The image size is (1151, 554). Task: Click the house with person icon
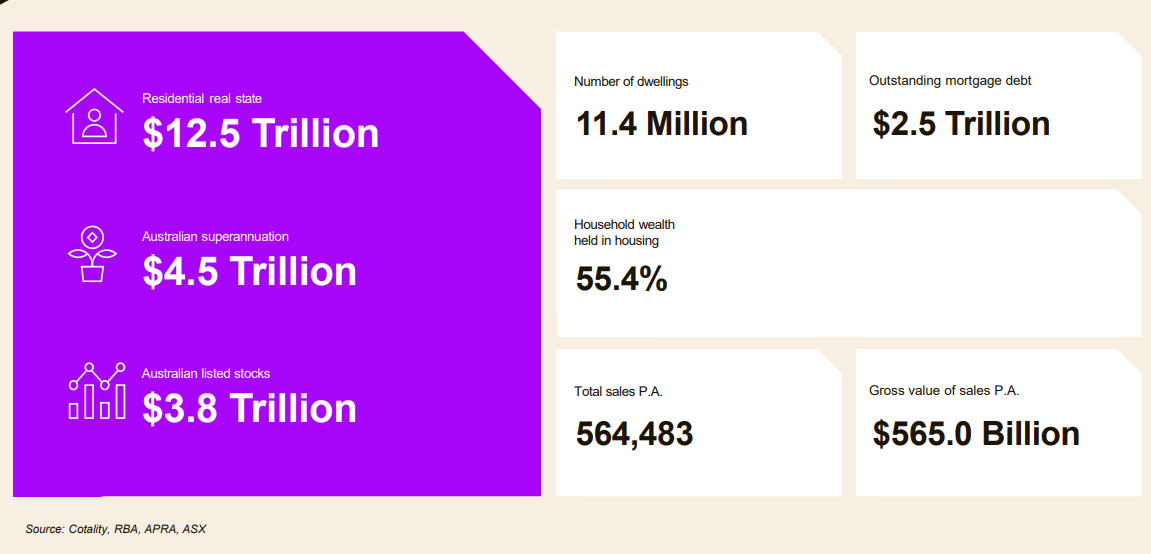tap(94, 116)
